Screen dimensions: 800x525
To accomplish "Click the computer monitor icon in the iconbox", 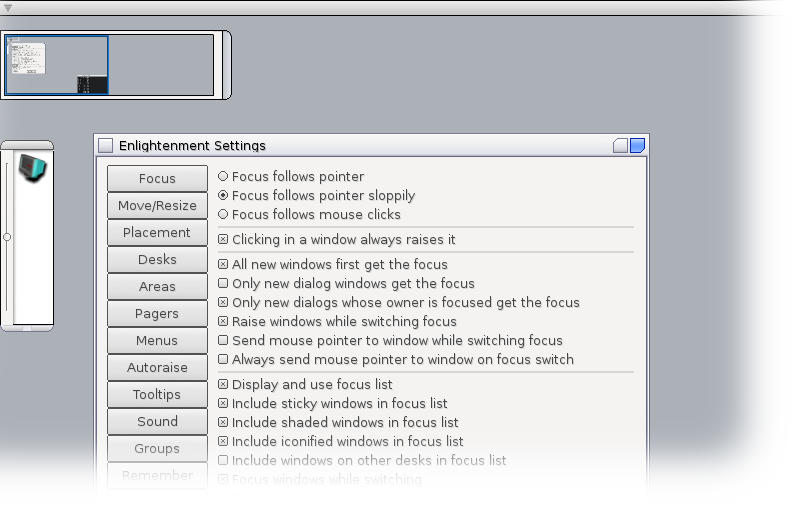I will [x=33, y=169].
